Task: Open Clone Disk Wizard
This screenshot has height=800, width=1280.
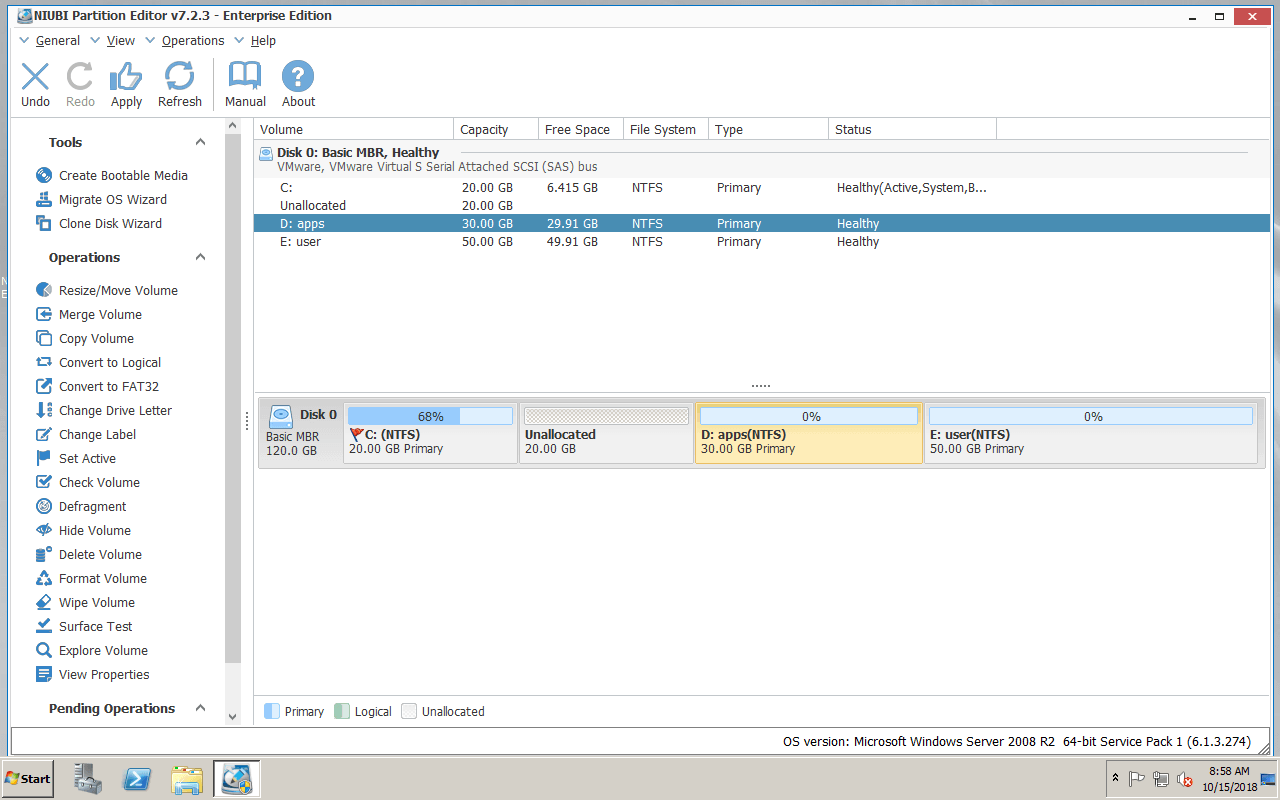Action: point(99,223)
